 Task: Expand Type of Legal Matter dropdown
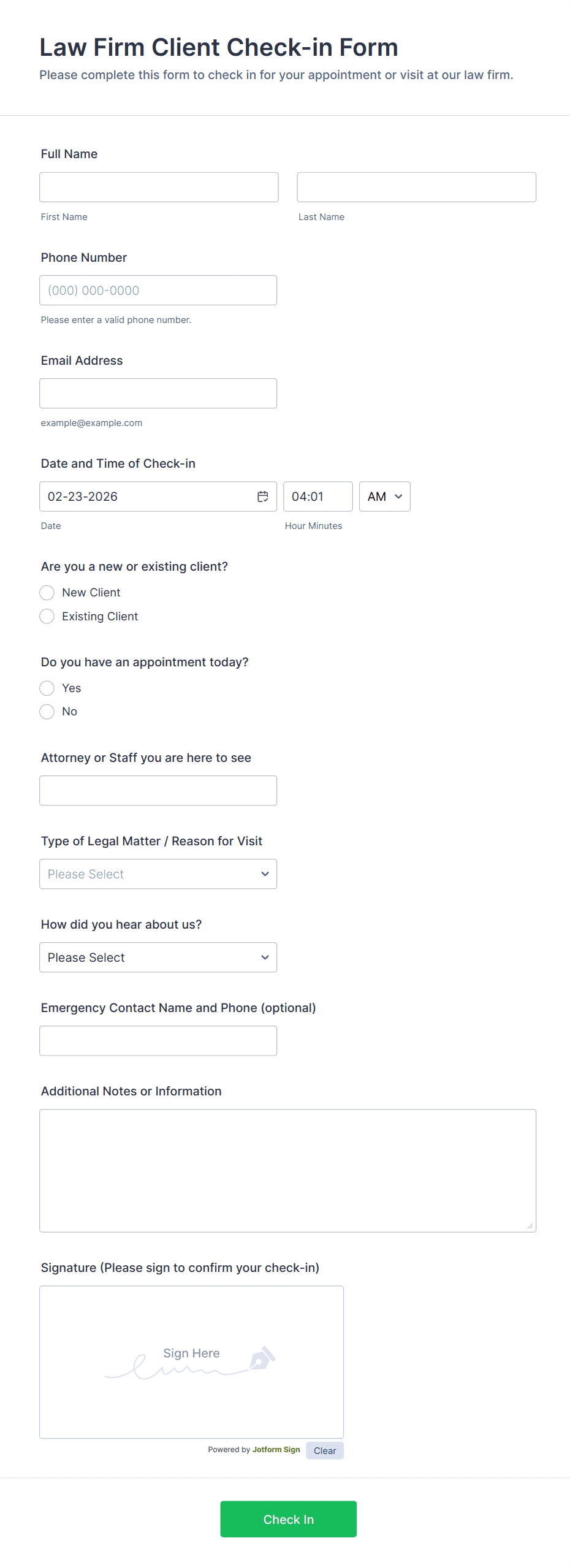(158, 874)
